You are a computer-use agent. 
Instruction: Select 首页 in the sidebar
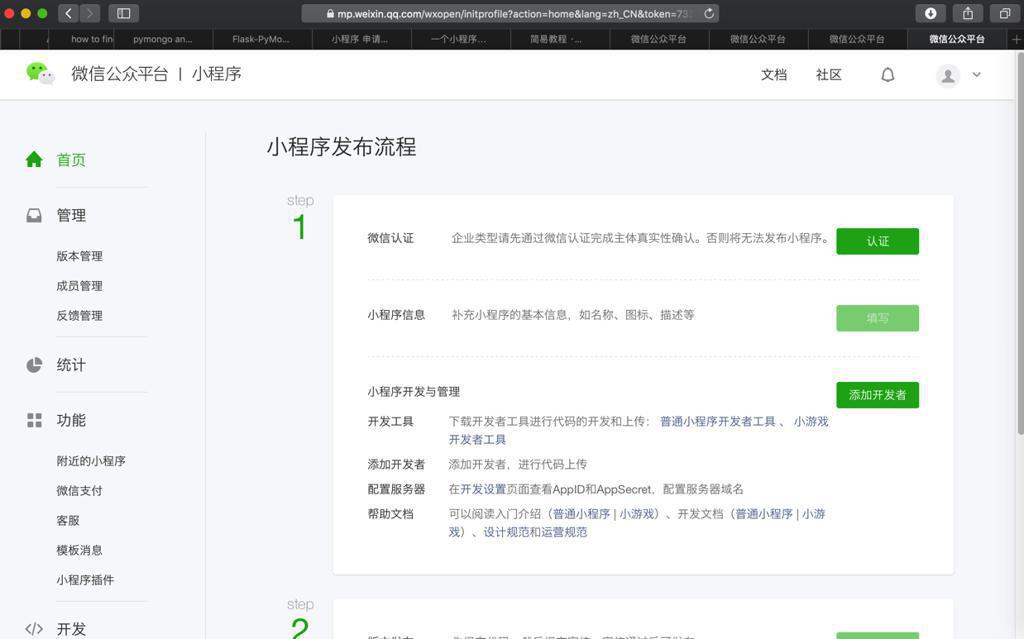71,159
